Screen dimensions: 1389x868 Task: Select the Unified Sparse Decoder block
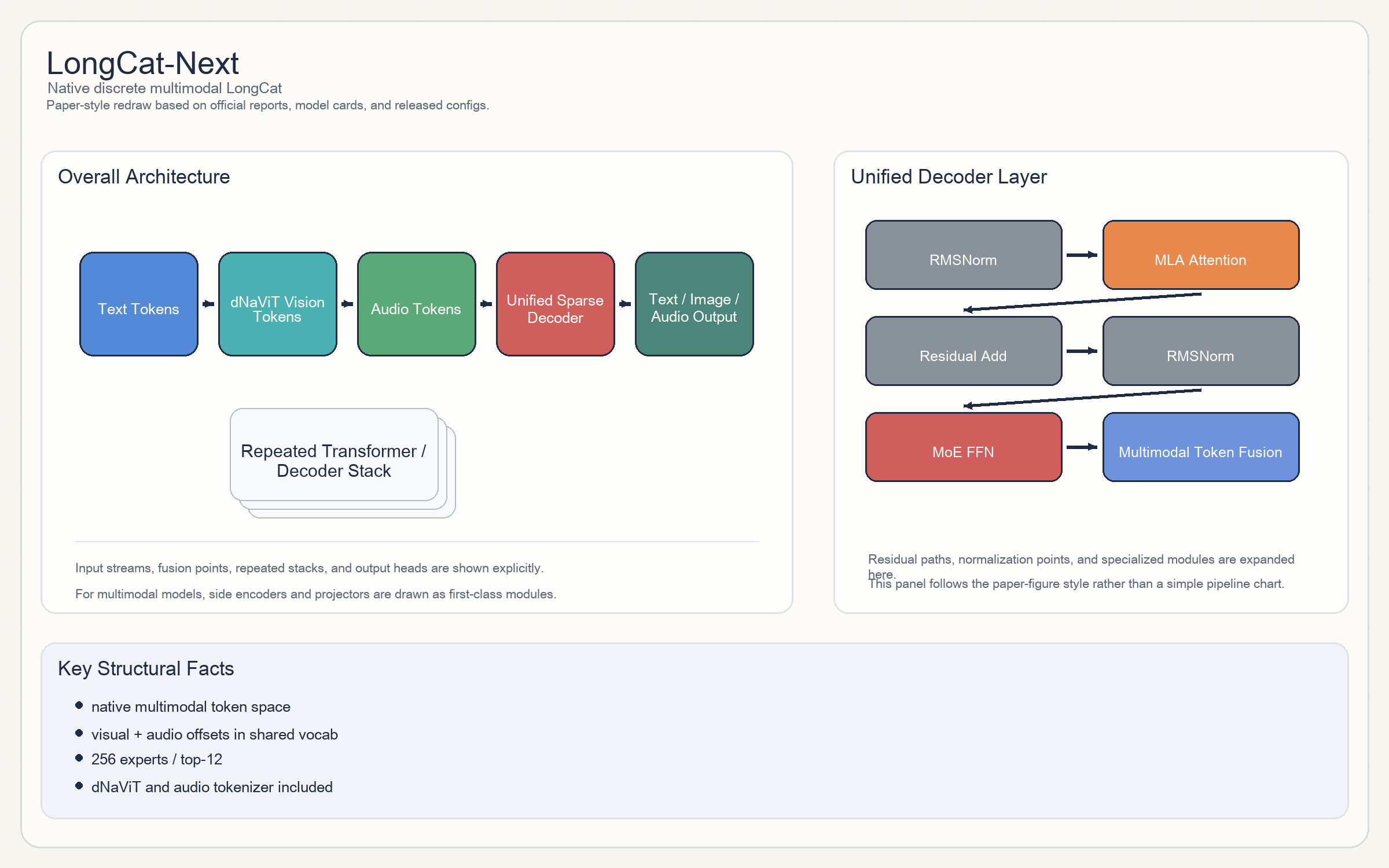pyautogui.click(x=556, y=304)
